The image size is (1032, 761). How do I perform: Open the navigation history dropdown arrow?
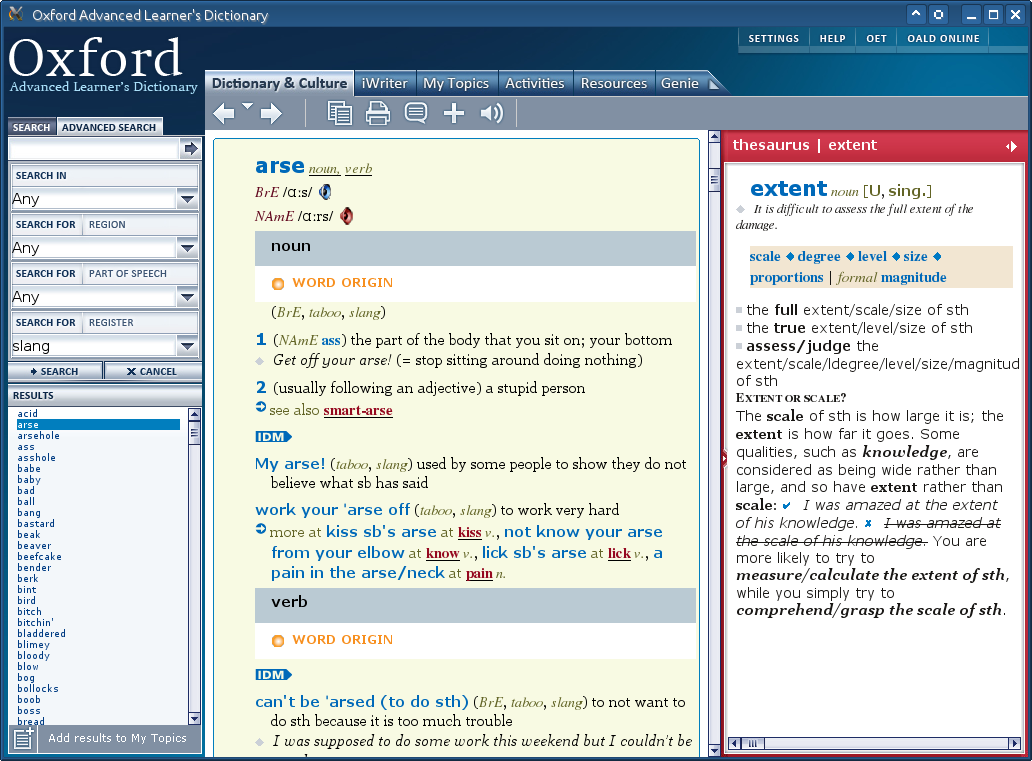tap(247, 105)
